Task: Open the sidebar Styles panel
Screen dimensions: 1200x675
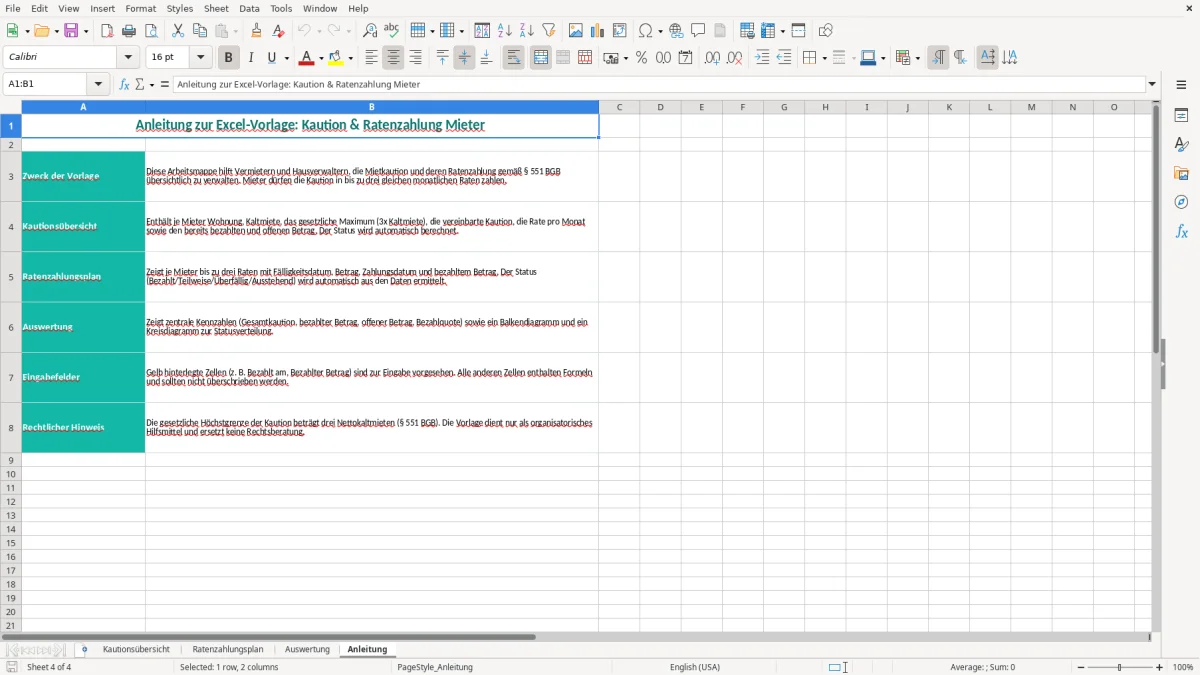Action: pos(1181,144)
